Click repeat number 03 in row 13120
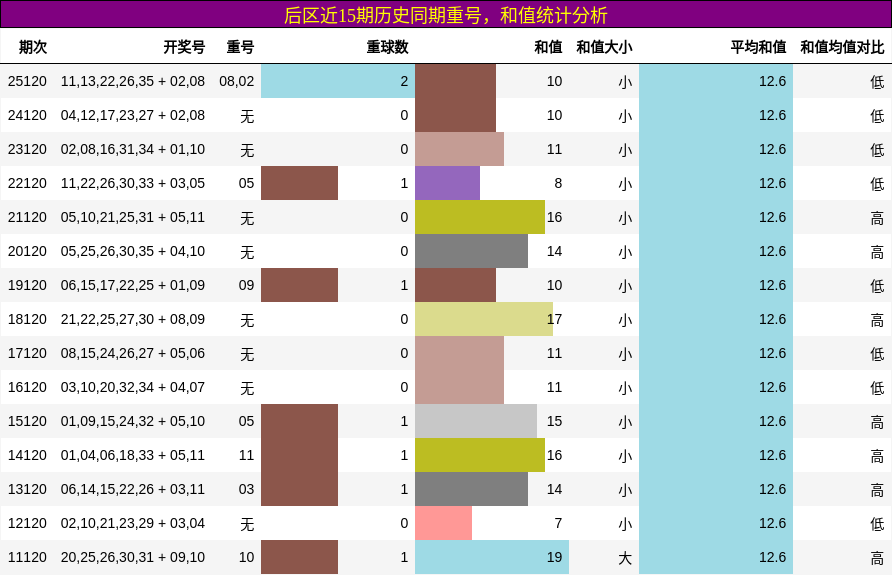Viewport: 892px width, 575px height. click(246, 489)
